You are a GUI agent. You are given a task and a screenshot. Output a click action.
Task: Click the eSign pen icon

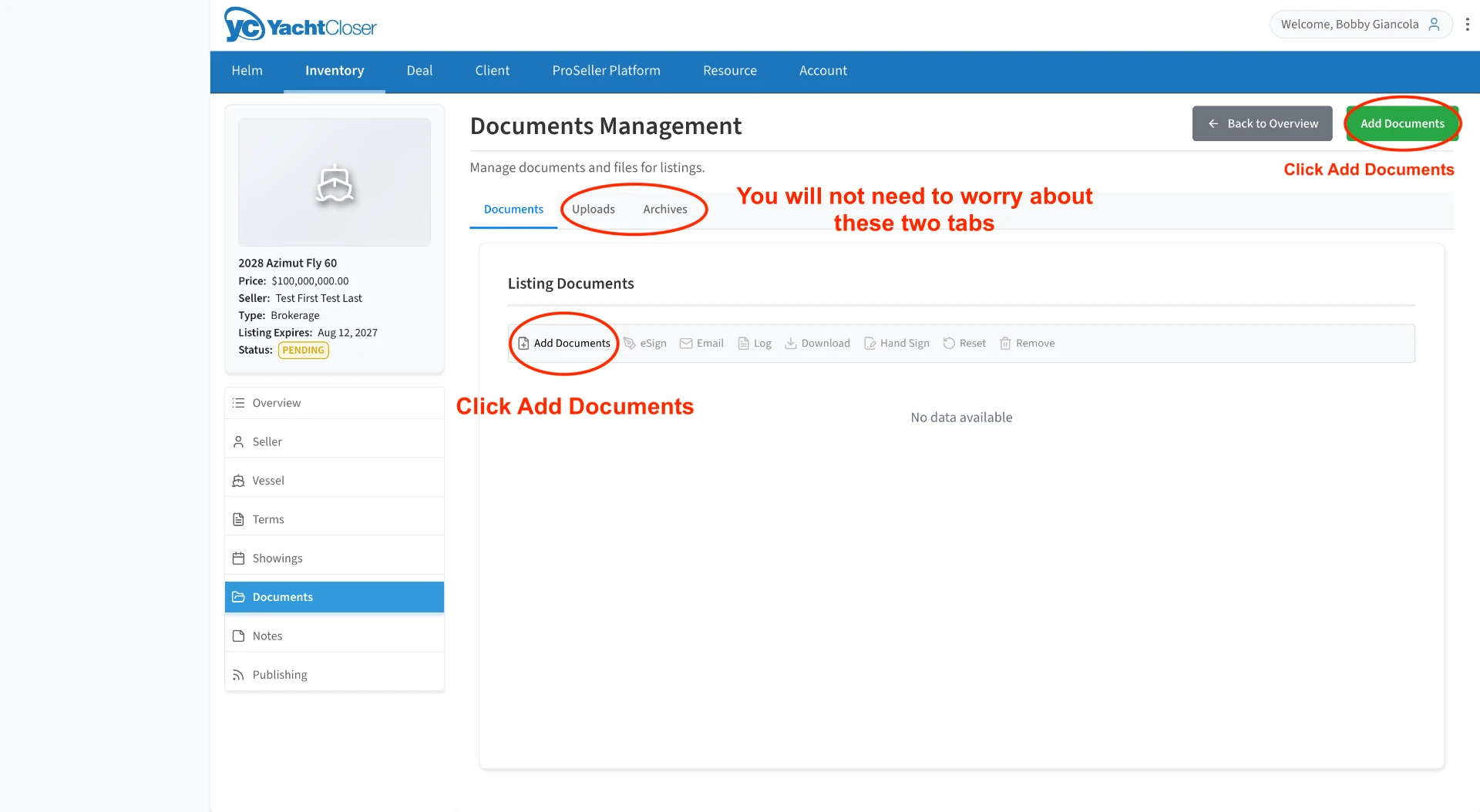coord(630,344)
